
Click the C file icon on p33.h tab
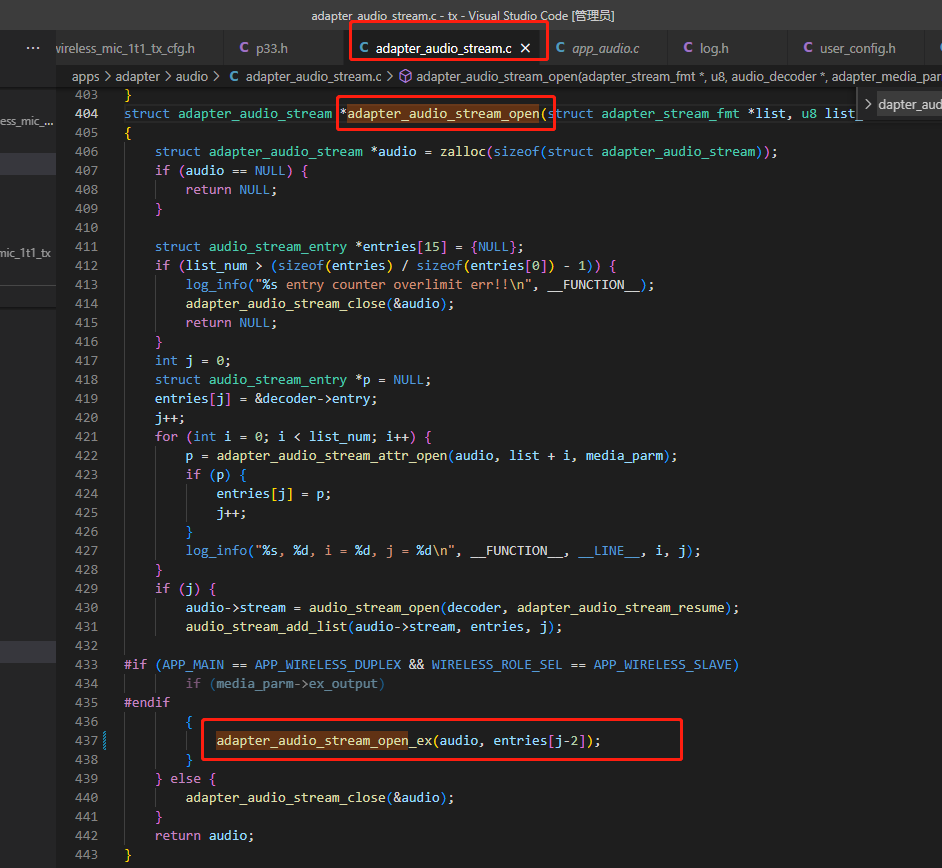tap(244, 47)
